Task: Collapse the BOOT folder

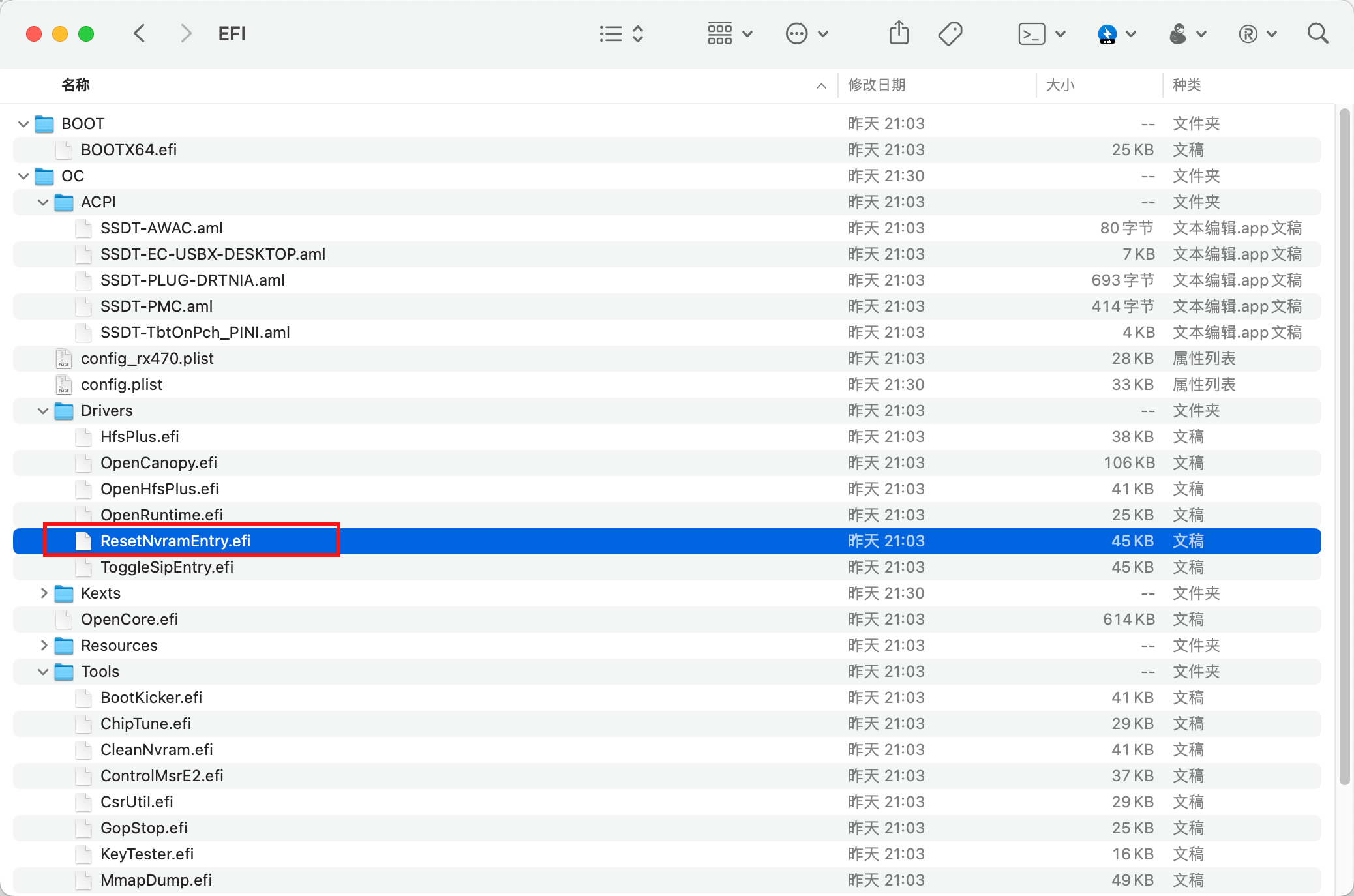Action: (x=23, y=124)
